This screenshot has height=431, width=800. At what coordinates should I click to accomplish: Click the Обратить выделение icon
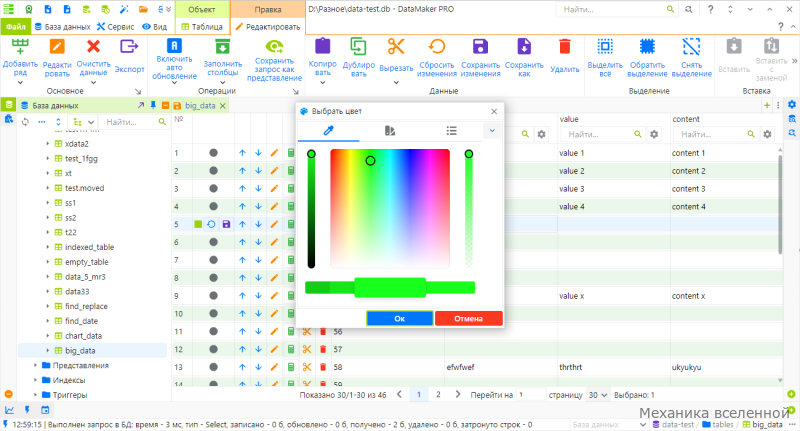click(x=647, y=46)
